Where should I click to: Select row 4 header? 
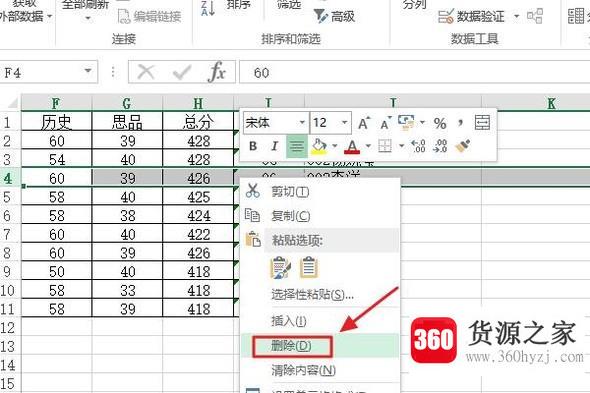[10, 178]
